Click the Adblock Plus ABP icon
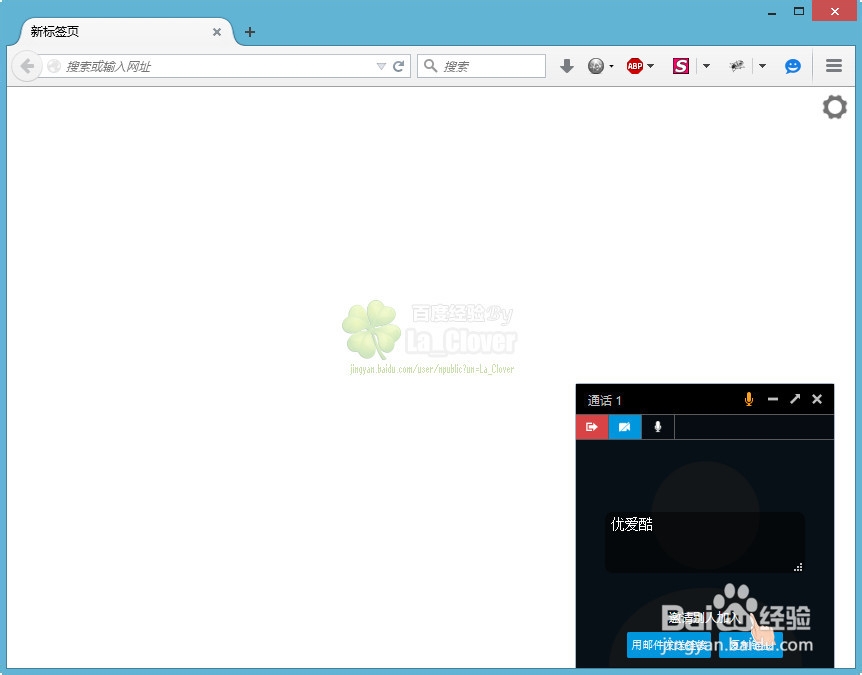 (x=634, y=67)
